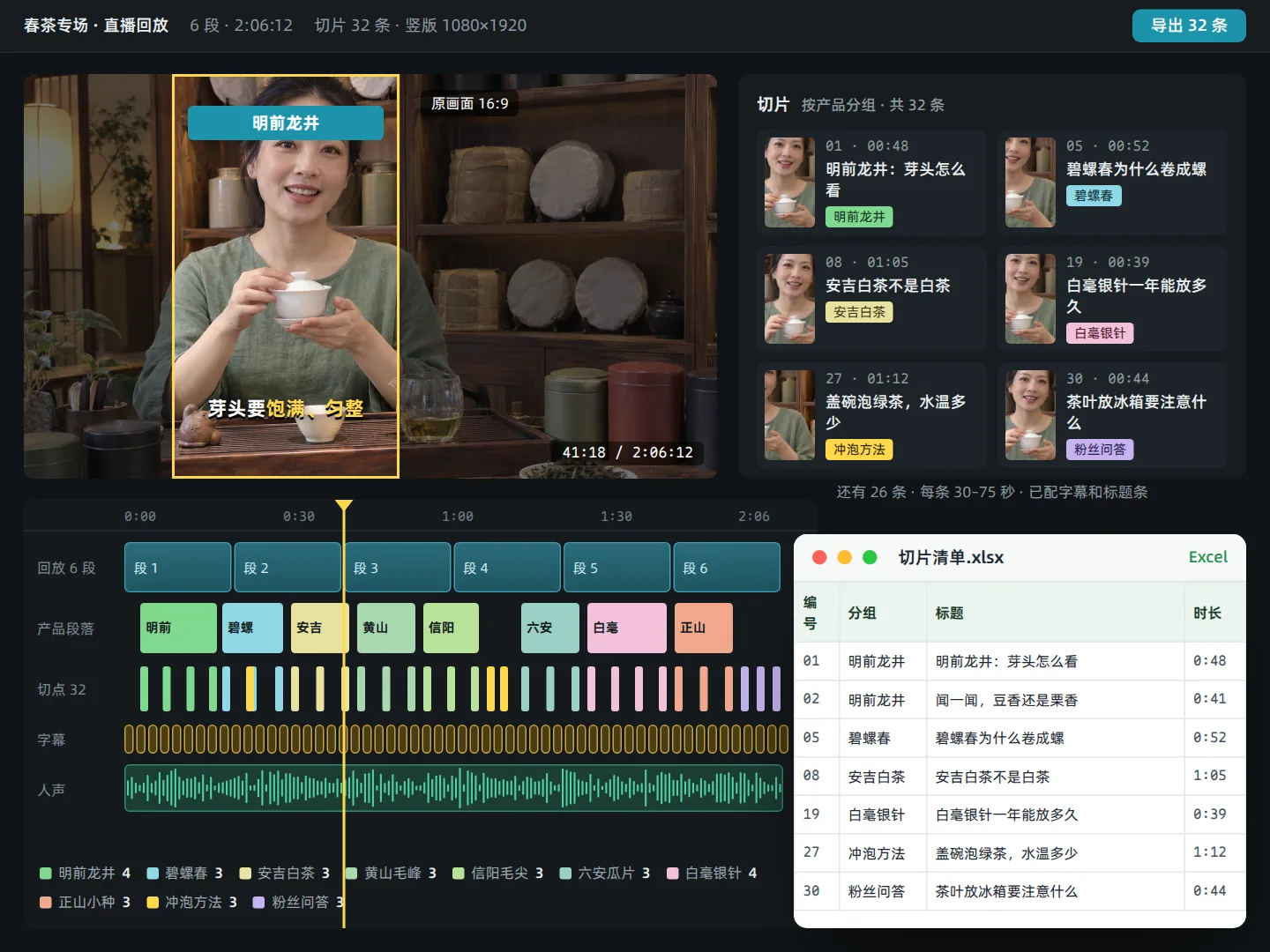The height and width of the screenshot is (952, 1270).
Task: Select replay segment 段 2
Action: pos(288,568)
